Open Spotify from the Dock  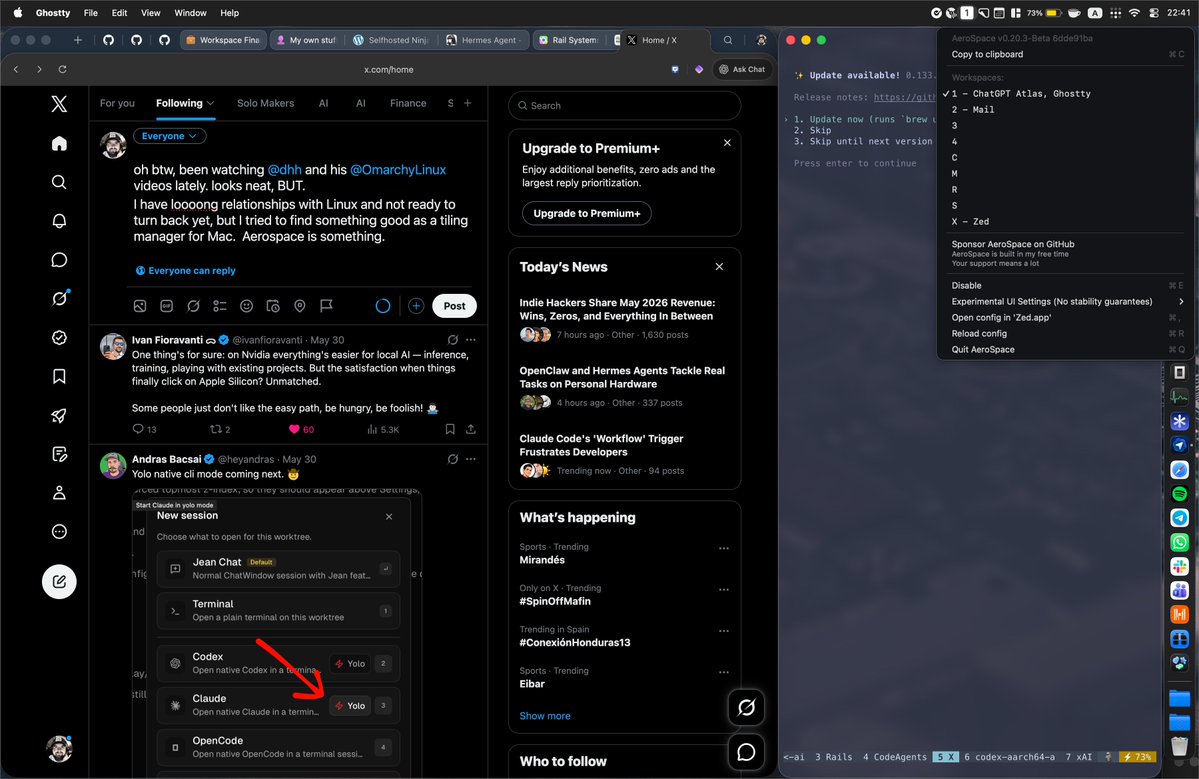click(x=1179, y=494)
